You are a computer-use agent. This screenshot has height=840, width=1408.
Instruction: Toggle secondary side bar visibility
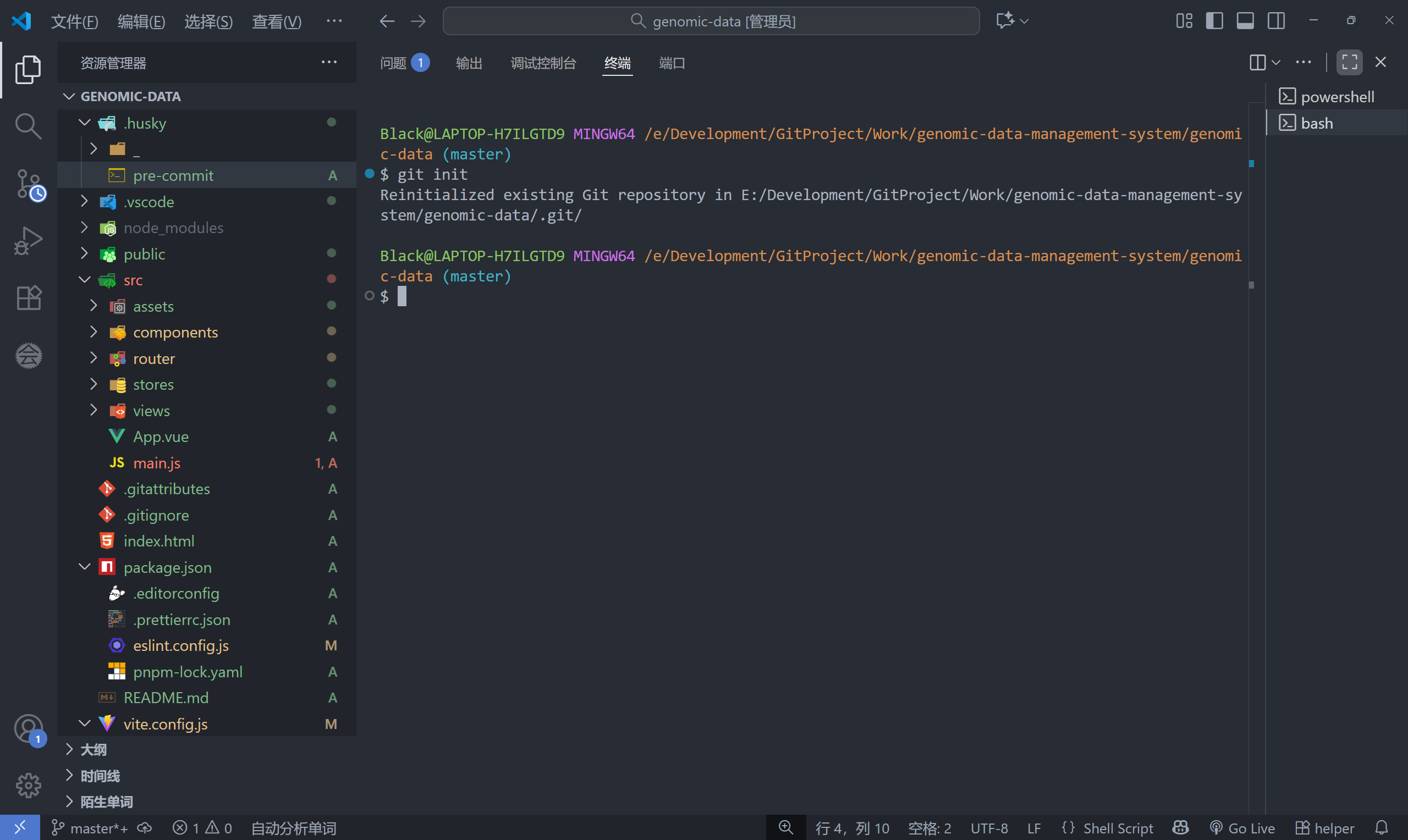pyautogui.click(x=1276, y=21)
